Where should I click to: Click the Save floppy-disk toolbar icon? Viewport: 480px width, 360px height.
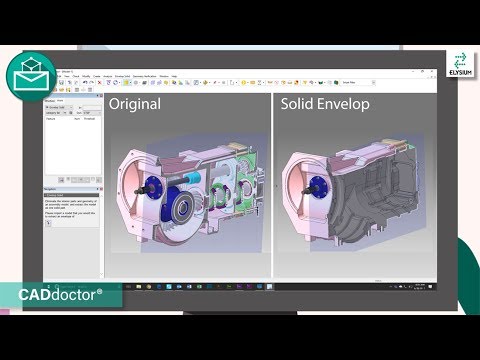pyautogui.click(x=61, y=83)
